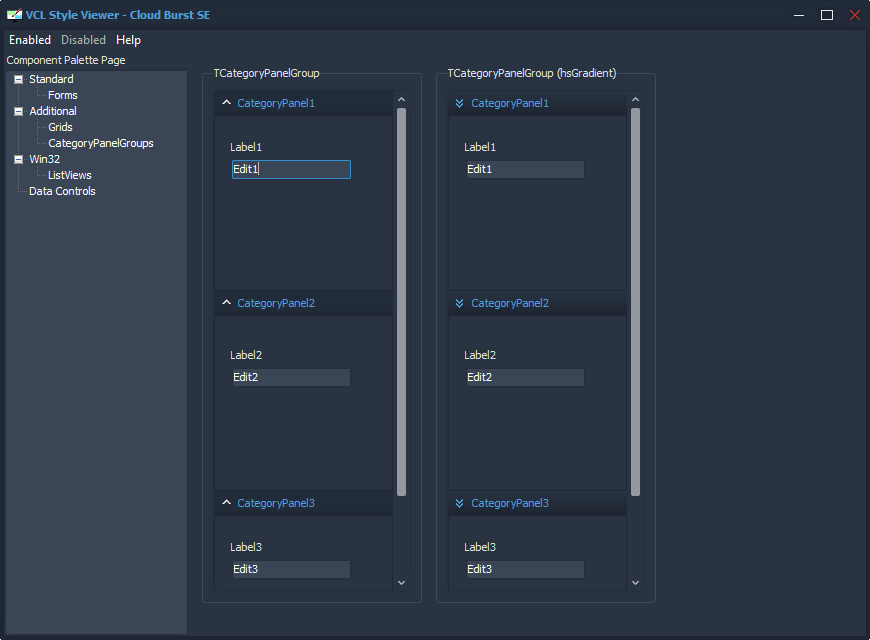Focus the Edit2 field in left group
The height and width of the screenshot is (640, 870).
coord(291,377)
